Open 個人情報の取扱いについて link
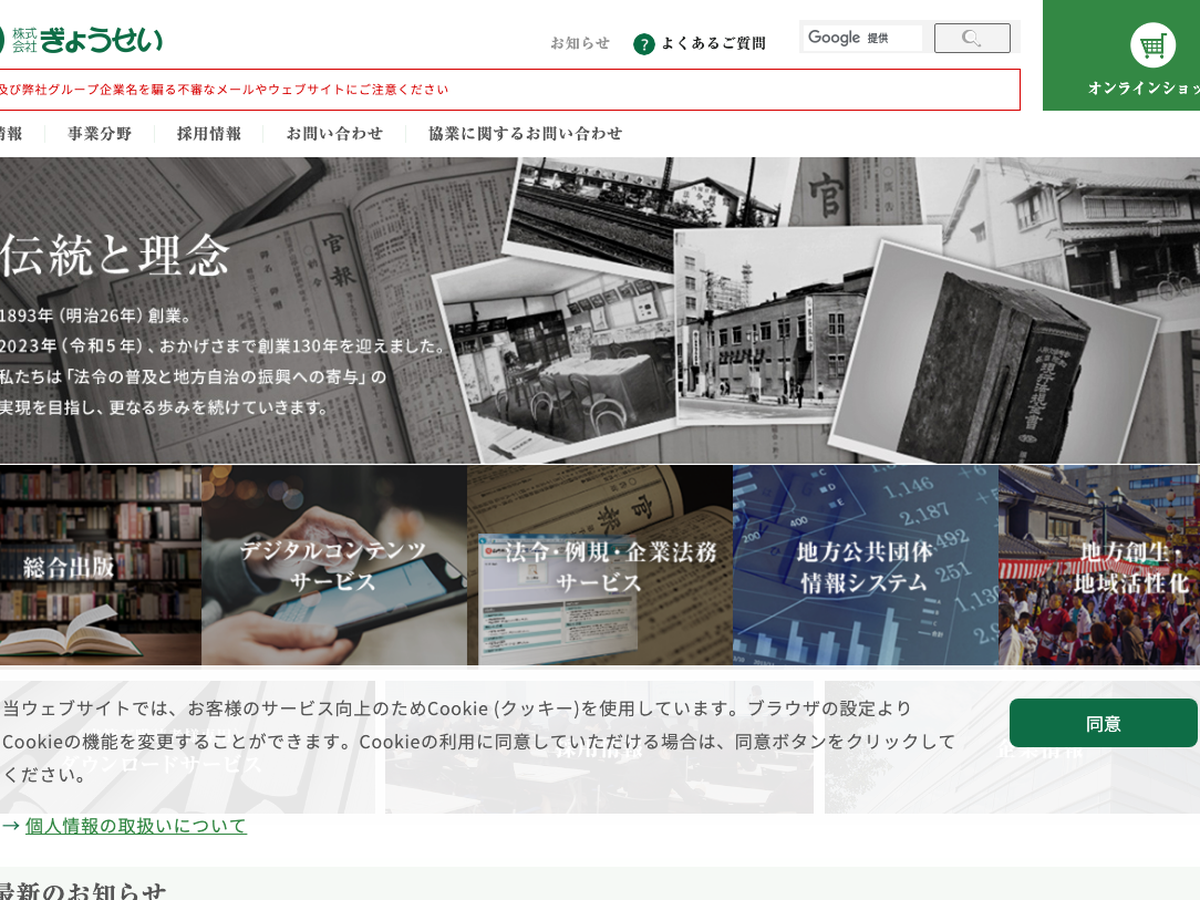 click(x=136, y=826)
